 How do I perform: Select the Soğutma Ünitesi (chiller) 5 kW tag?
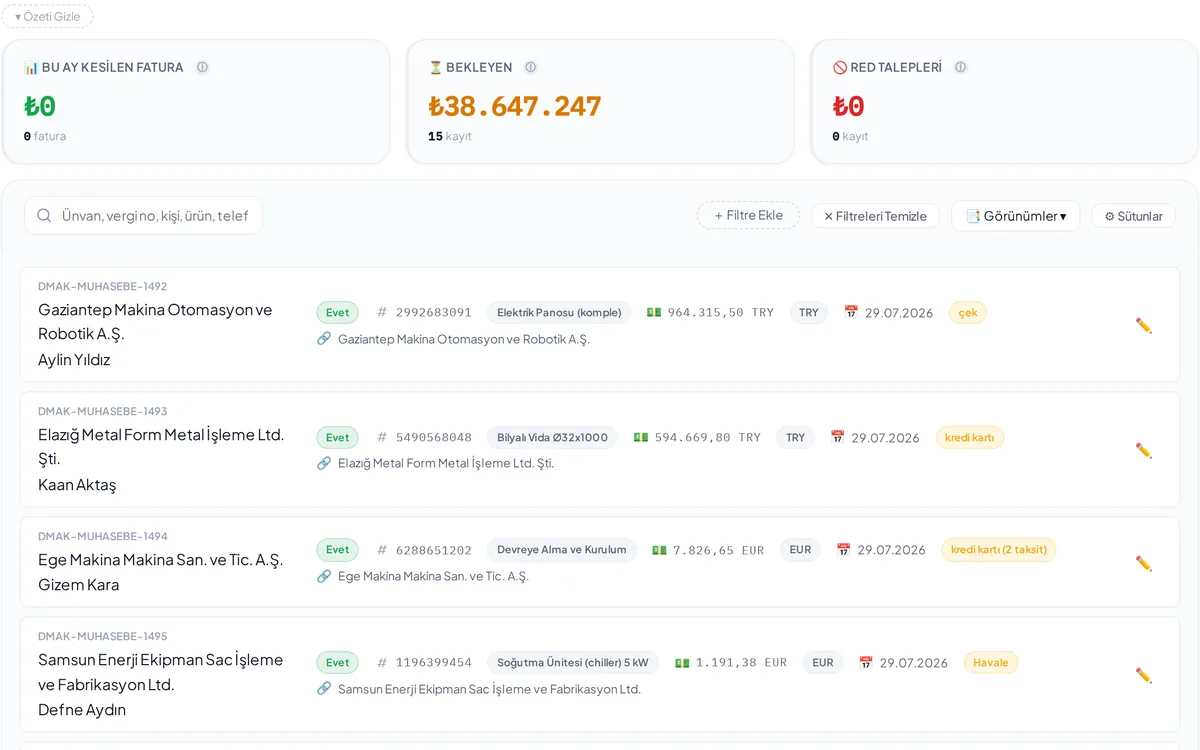point(573,662)
